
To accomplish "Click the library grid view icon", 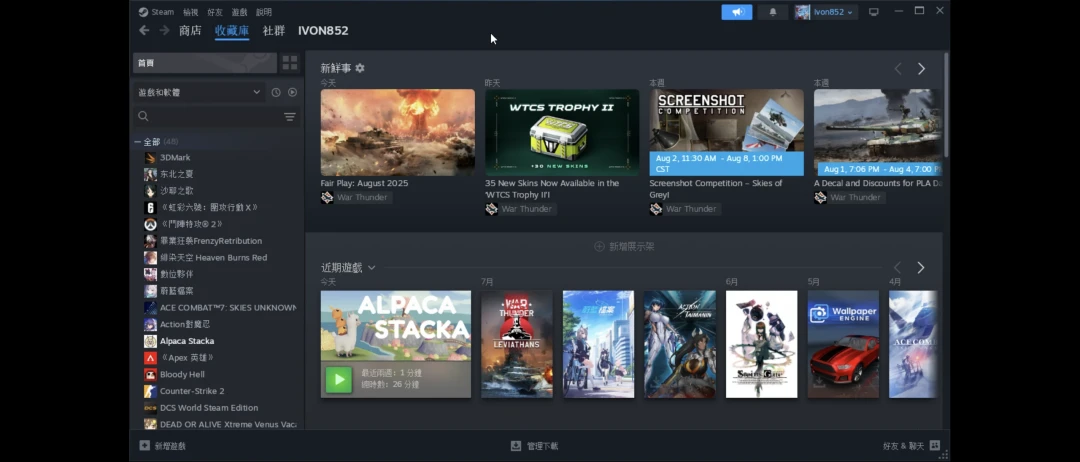I will pyautogui.click(x=290, y=63).
